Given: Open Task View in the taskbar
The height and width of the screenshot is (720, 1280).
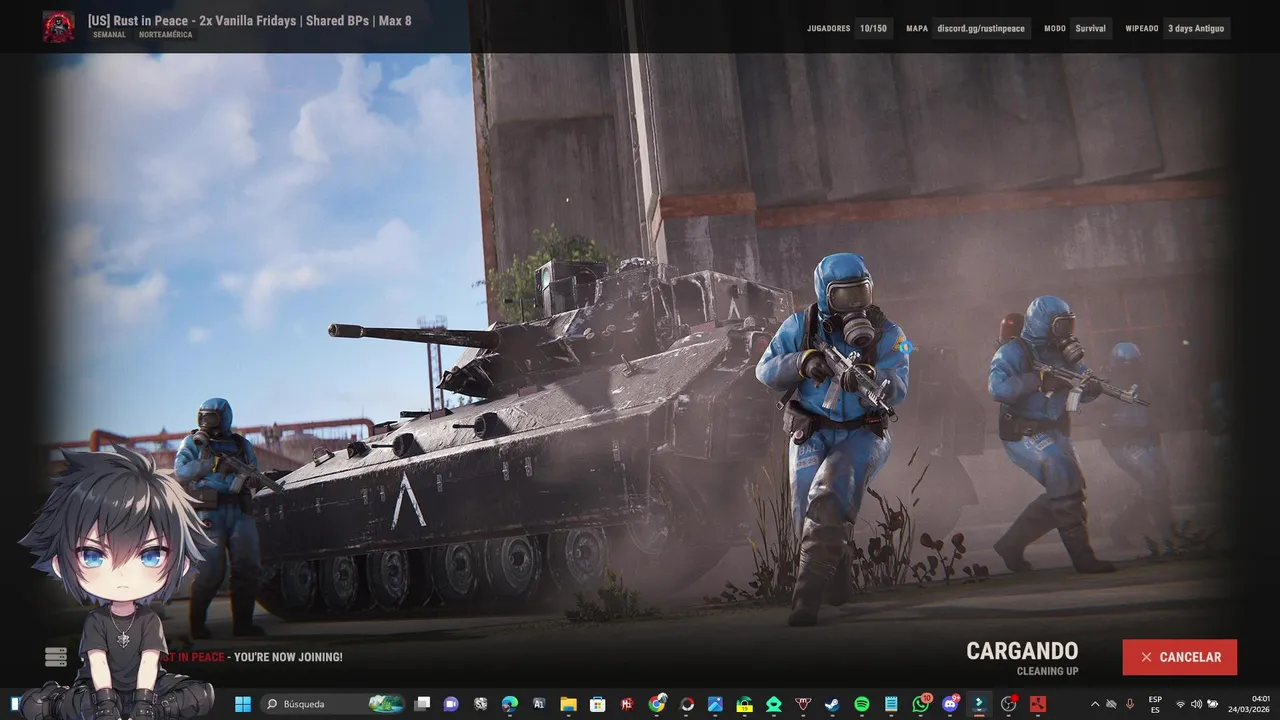Looking at the screenshot, I should 422,704.
